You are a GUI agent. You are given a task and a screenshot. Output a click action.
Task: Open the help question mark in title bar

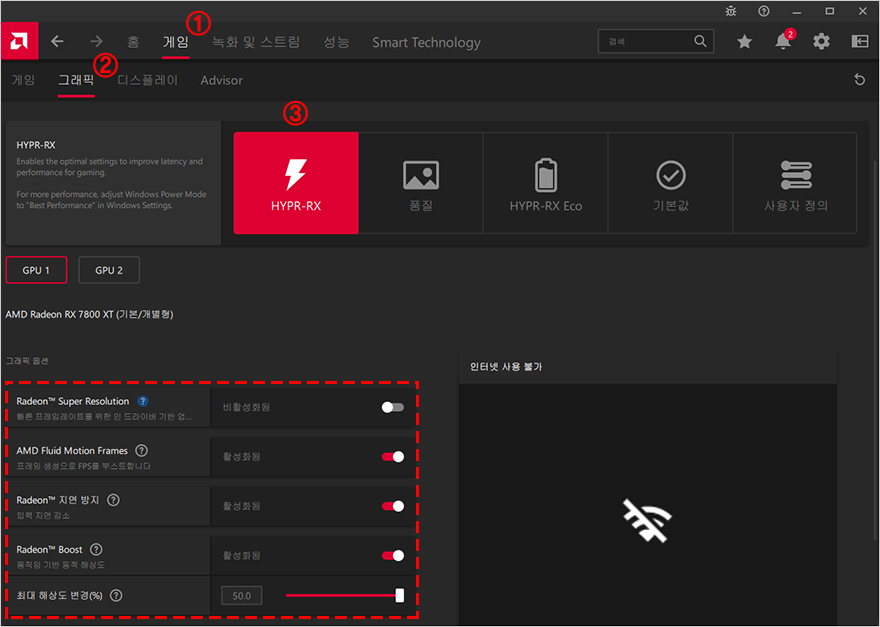pyautogui.click(x=763, y=11)
